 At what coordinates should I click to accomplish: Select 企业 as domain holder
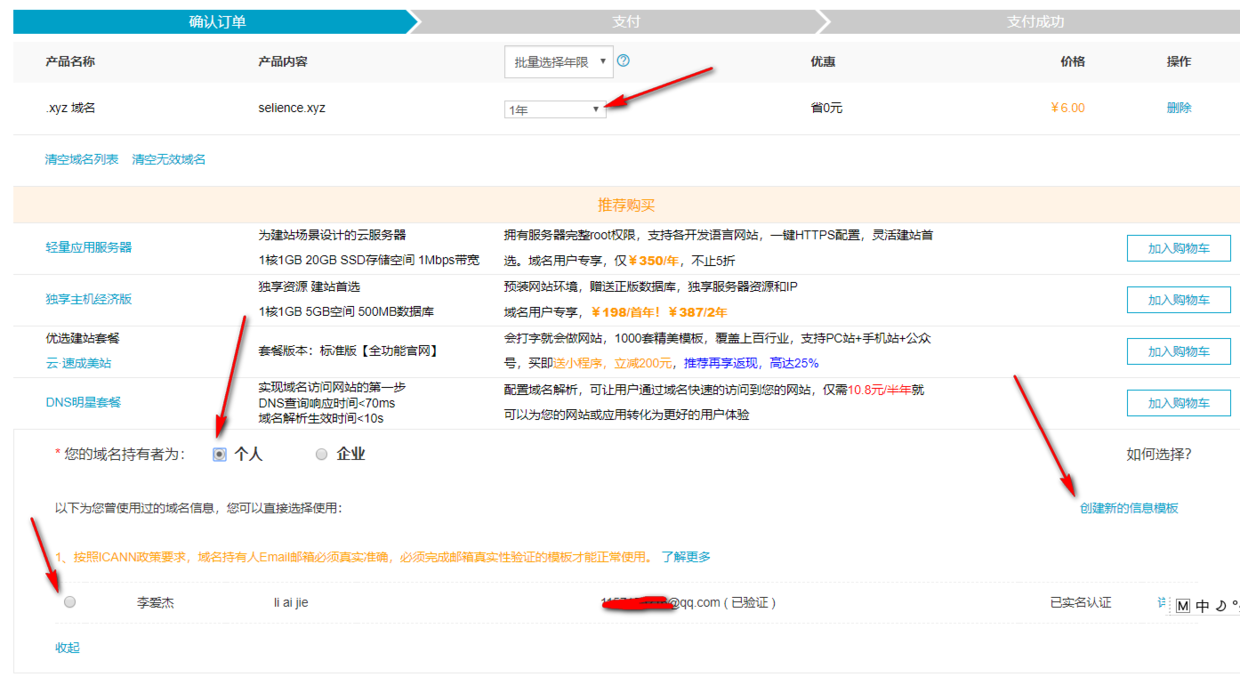[x=322, y=454]
